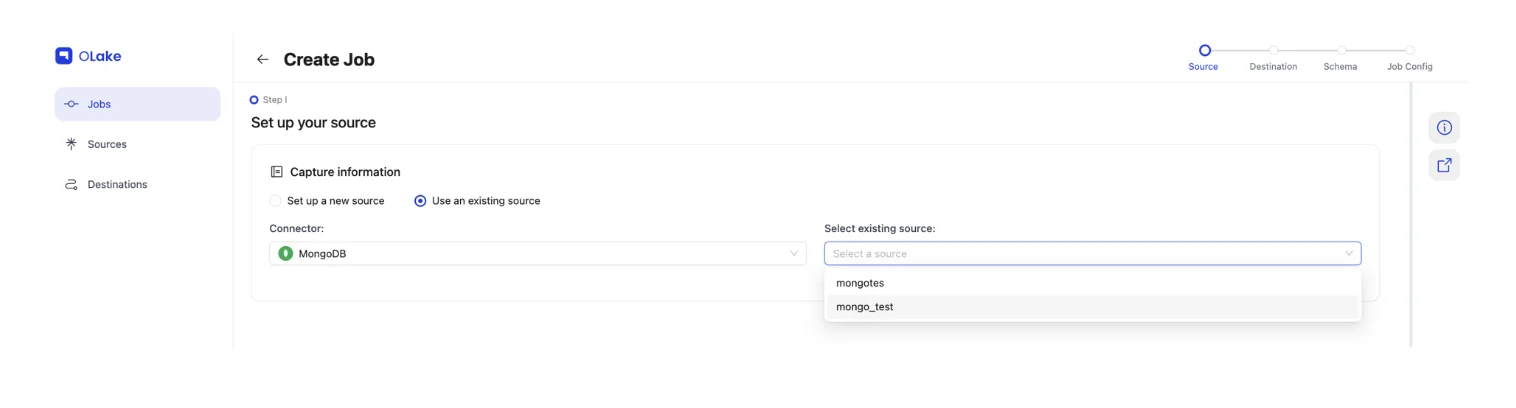The height and width of the screenshot is (408, 1516).
Task: Click the back arrow beside Create Job
Action: pyautogui.click(x=263, y=60)
